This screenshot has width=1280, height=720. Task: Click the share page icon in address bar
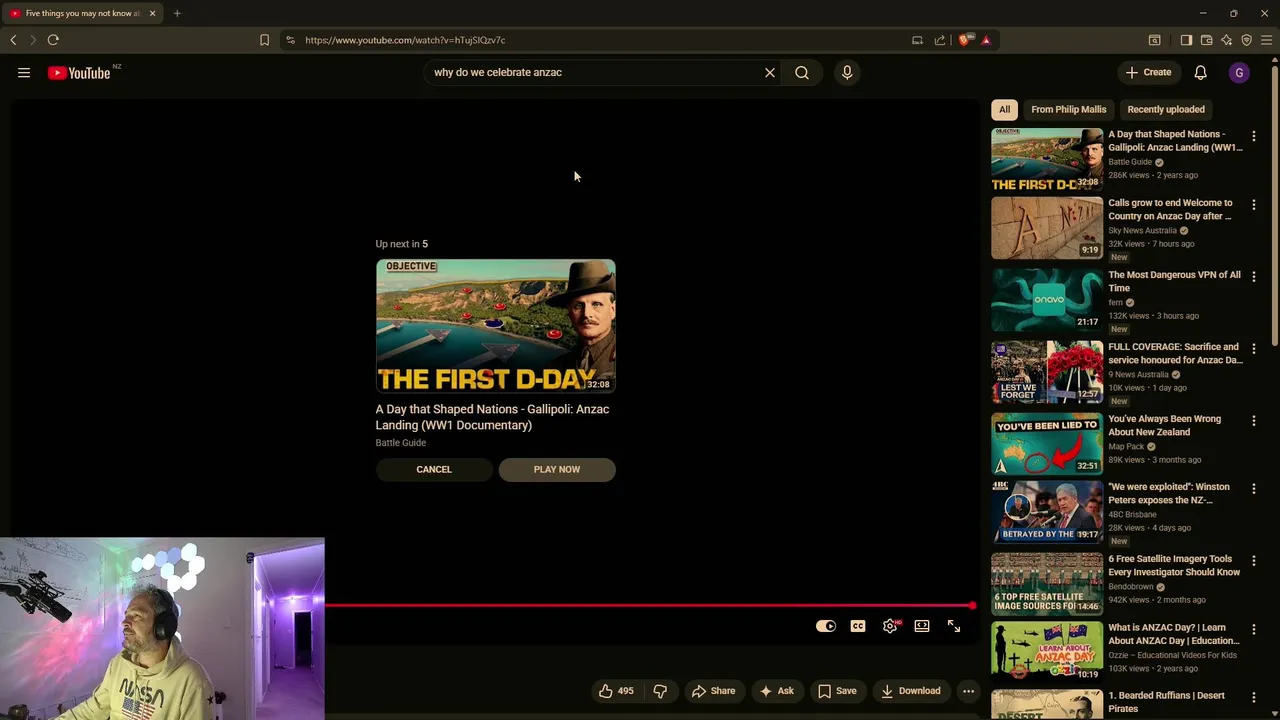[940, 40]
